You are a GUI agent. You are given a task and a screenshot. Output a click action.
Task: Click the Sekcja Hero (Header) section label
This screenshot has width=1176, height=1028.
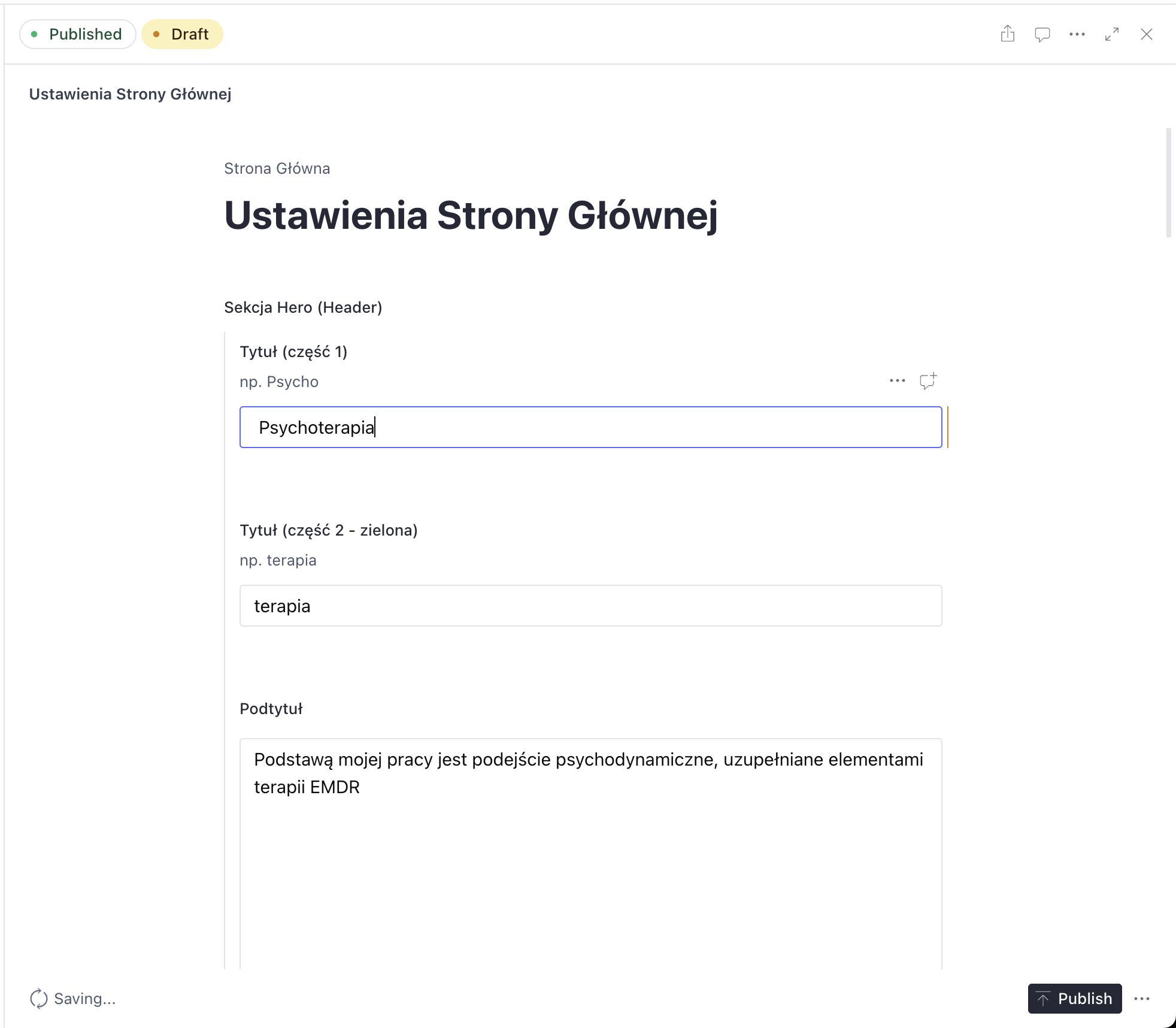[x=303, y=307]
